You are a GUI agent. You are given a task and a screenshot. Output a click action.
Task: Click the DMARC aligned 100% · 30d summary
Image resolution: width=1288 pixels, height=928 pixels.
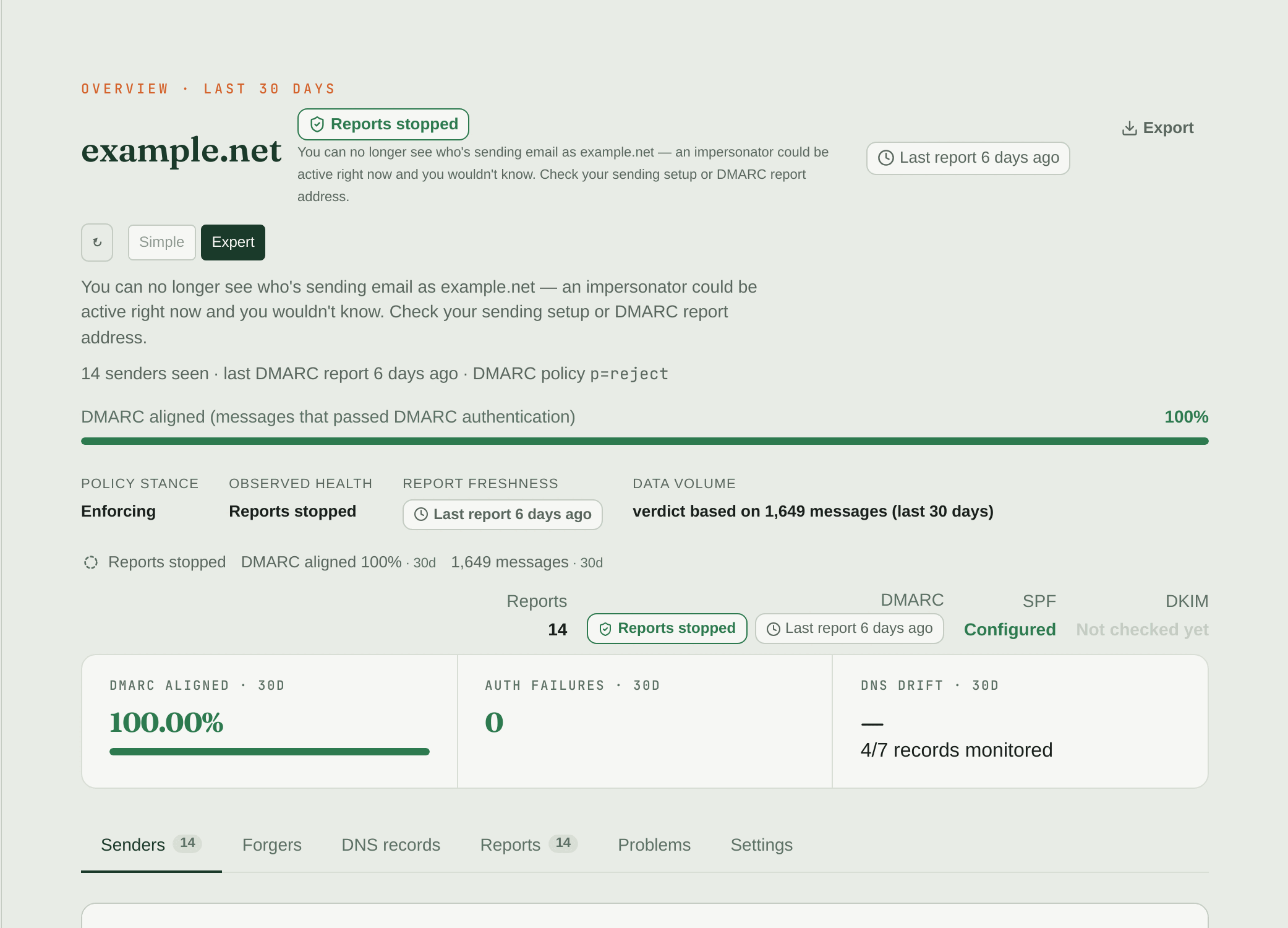click(x=338, y=562)
